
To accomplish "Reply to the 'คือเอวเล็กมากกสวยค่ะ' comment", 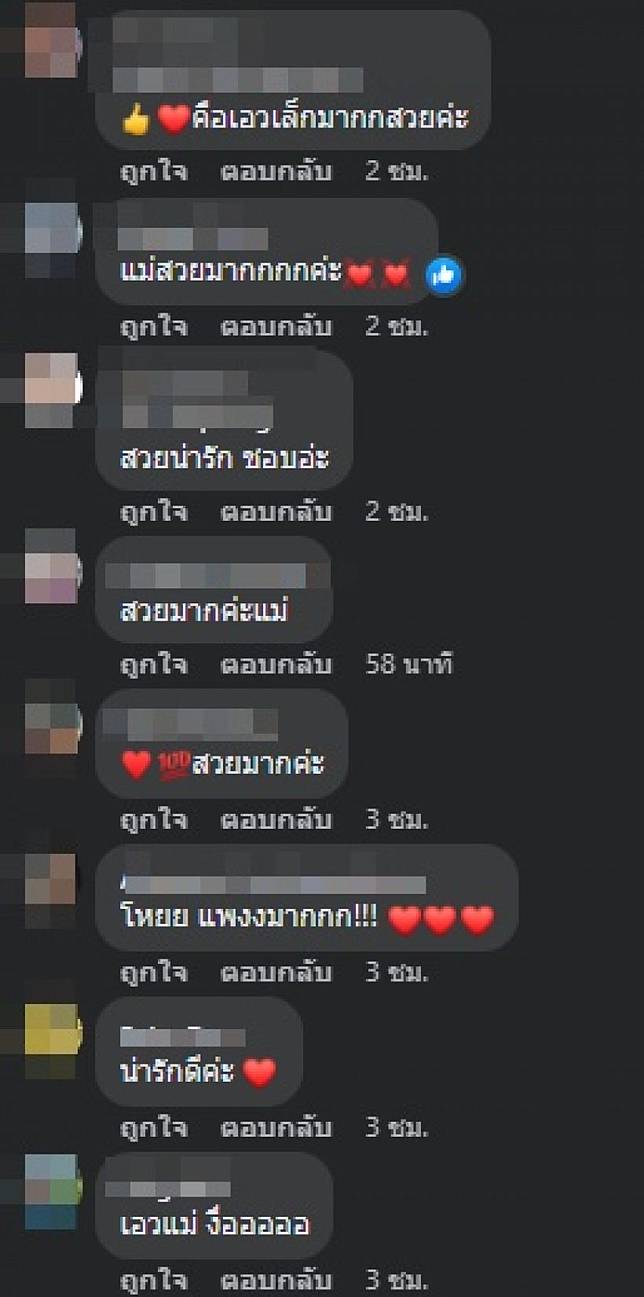I will (x=276, y=172).
